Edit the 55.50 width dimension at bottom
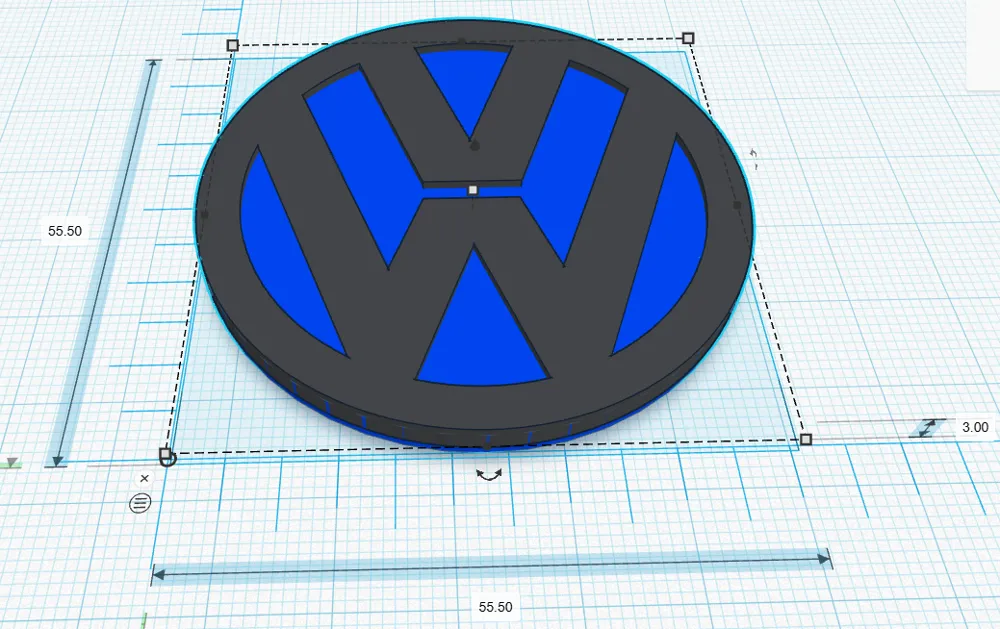Viewport: 1000px width, 629px height. point(496,607)
